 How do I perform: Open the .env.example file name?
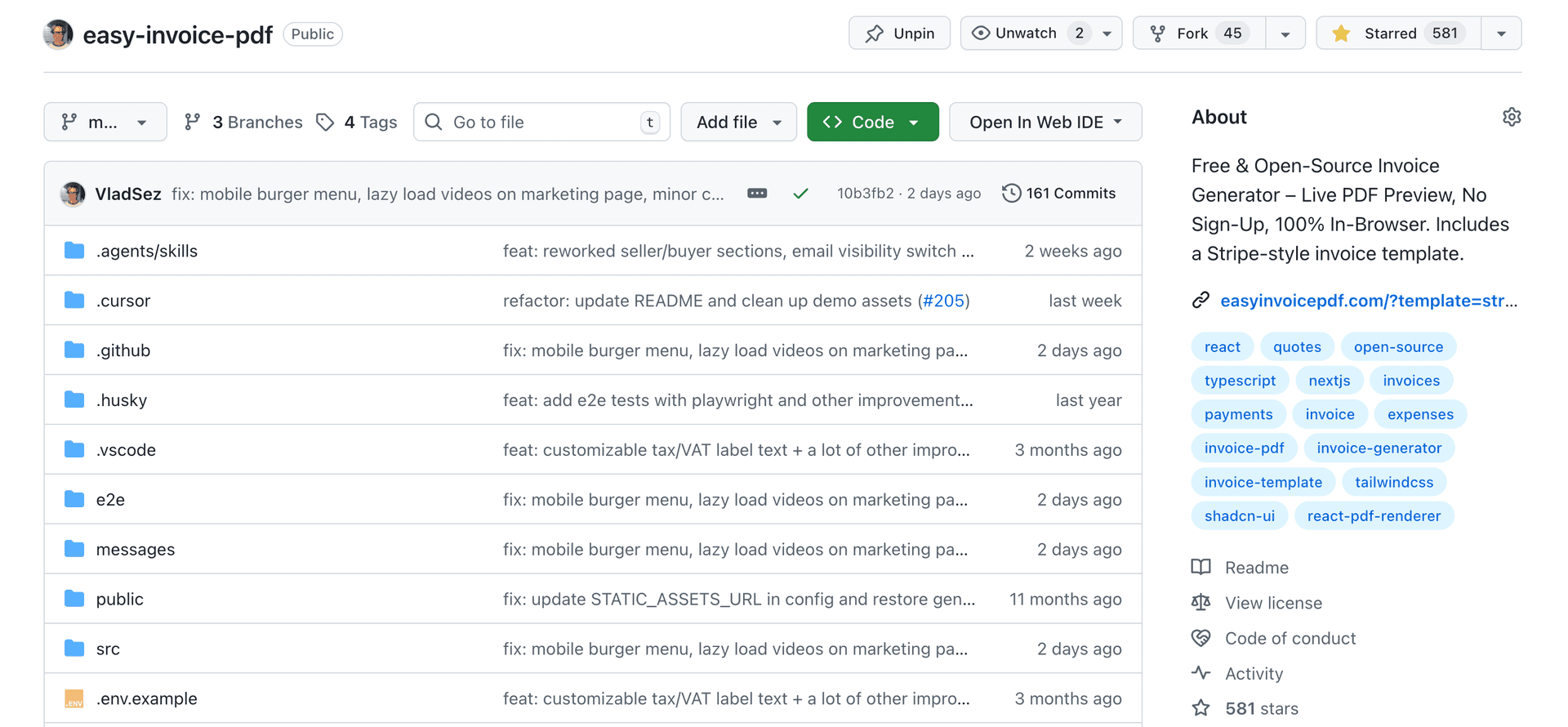pos(147,698)
